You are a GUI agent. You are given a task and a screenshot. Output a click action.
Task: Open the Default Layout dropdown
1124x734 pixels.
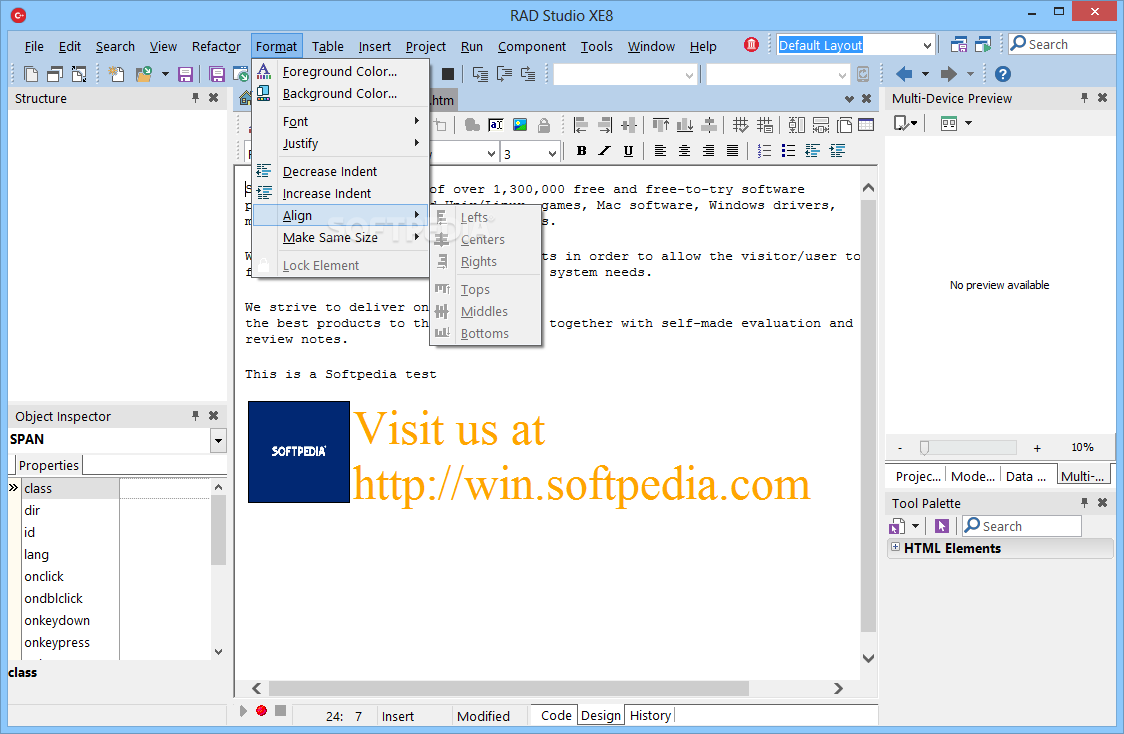927,45
